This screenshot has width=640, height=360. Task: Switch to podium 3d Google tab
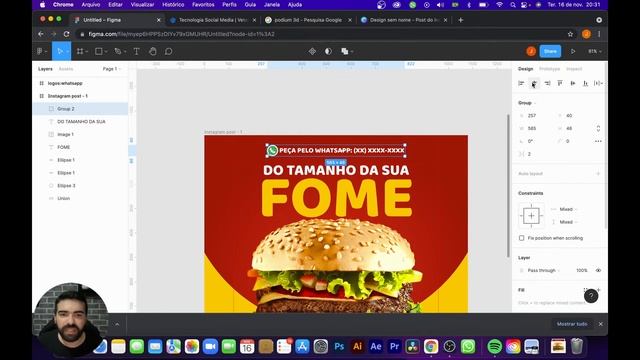pyautogui.click(x=307, y=20)
